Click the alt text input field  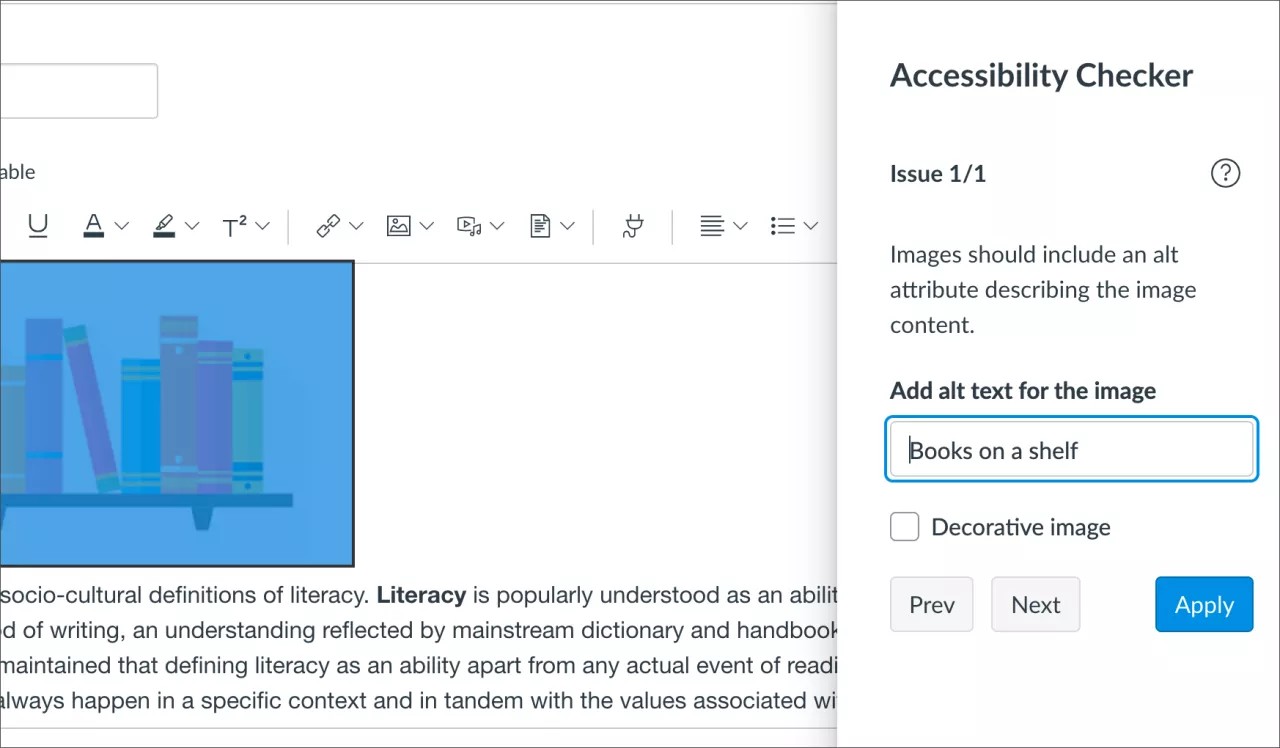1071,450
